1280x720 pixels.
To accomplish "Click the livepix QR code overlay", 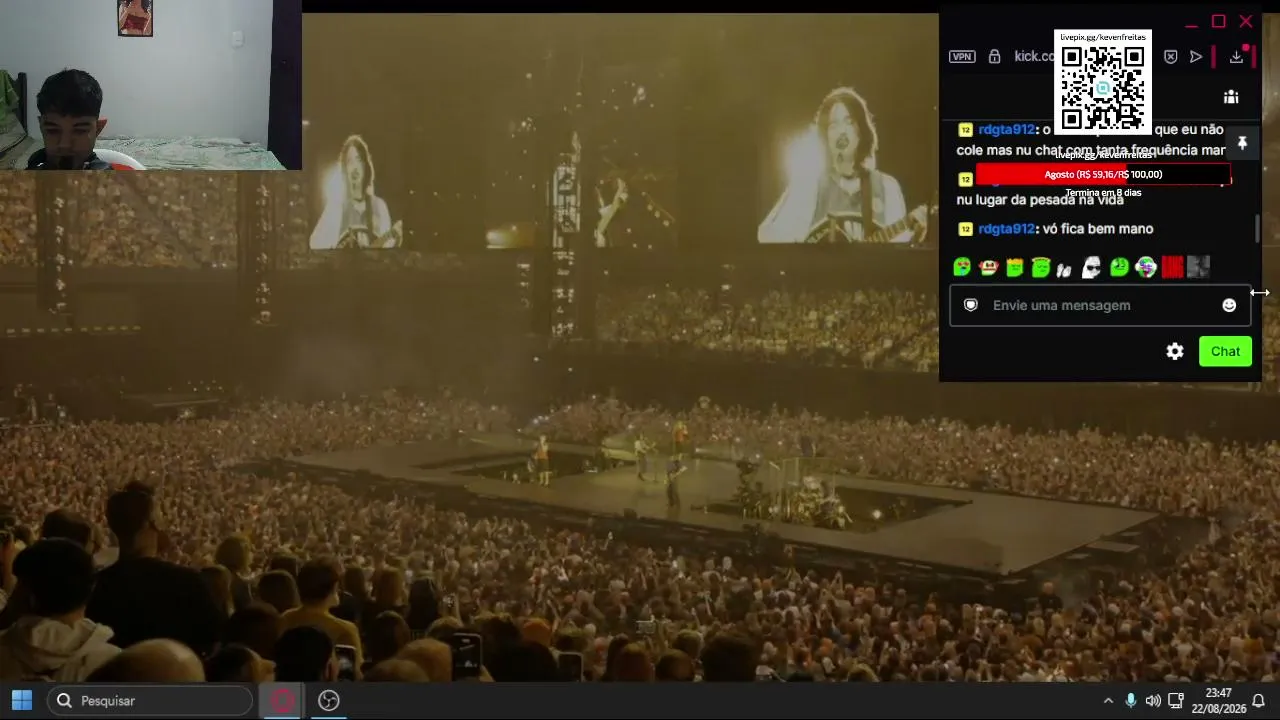I will pyautogui.click(x=1103, y=83).
